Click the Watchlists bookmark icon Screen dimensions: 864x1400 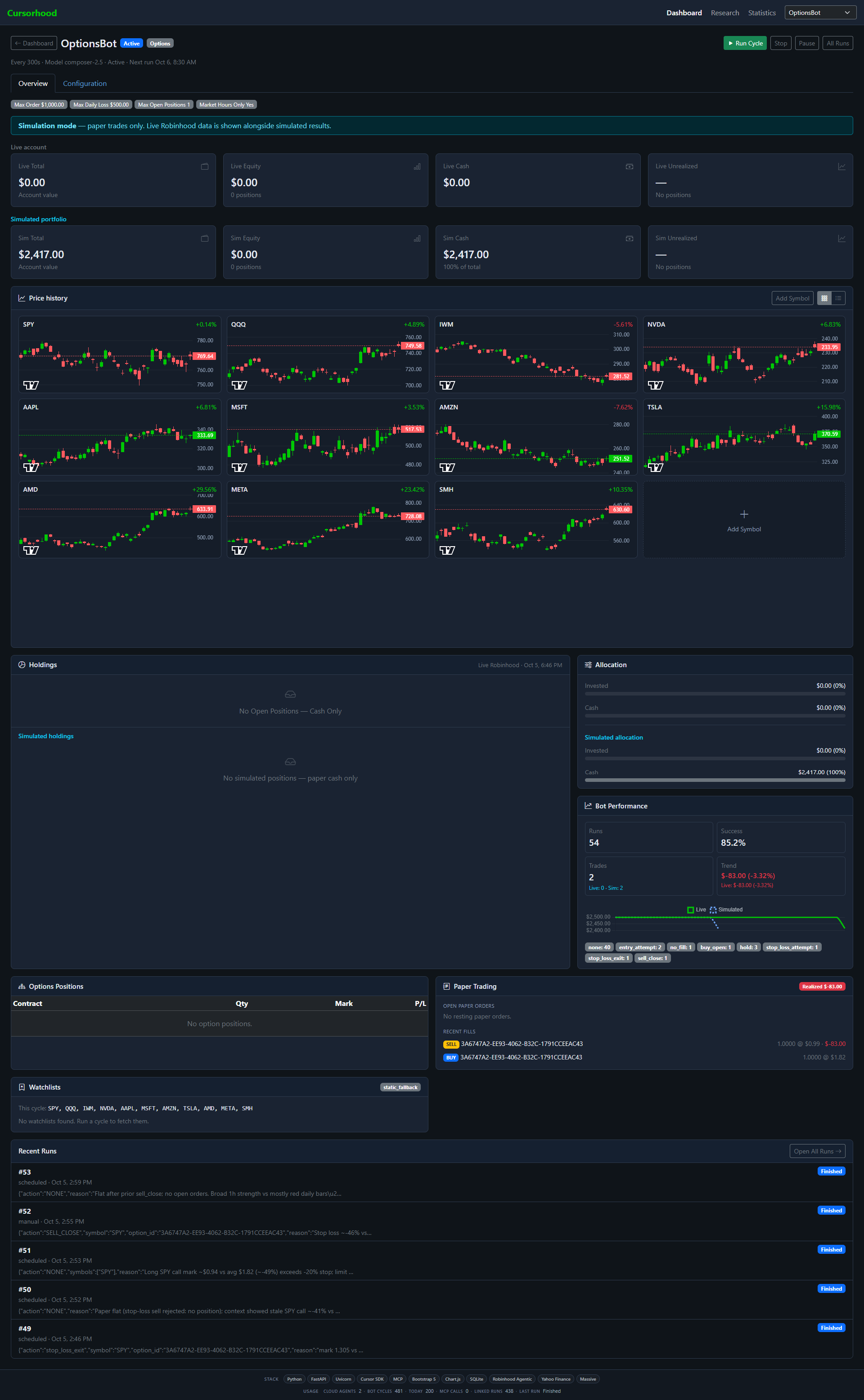[22, 1087]
